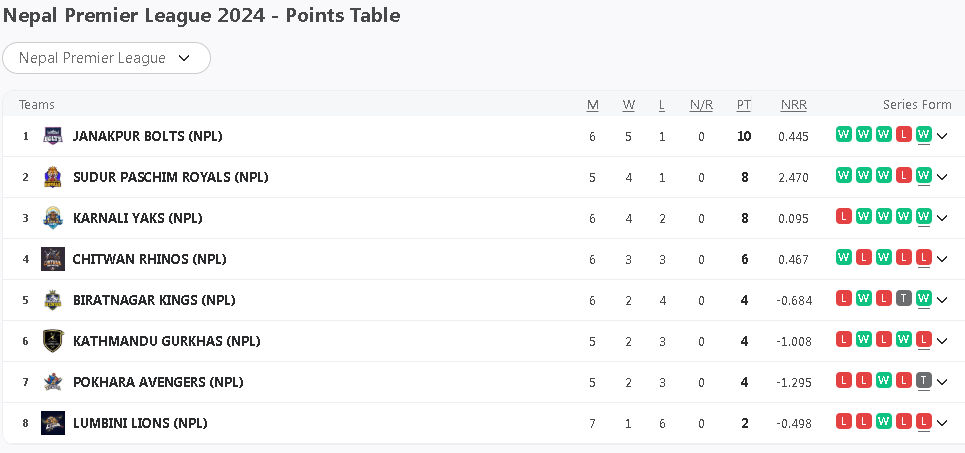Viewport: 965px width, 453px height.
Task: Open the Nepal Premier League dropdown
Action: click(x=106, y=58)
